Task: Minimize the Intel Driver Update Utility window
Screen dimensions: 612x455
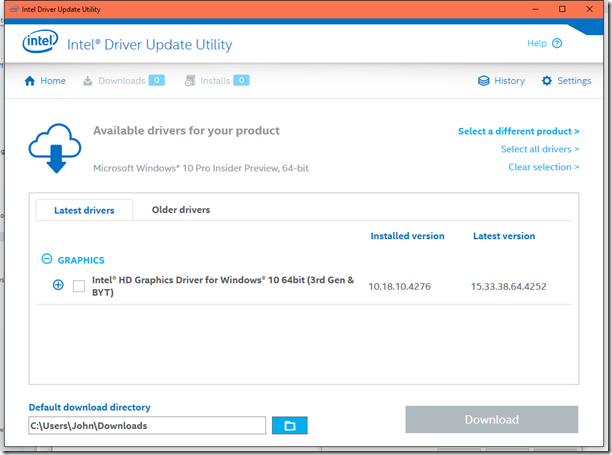Action: click(x=536, y=9)
